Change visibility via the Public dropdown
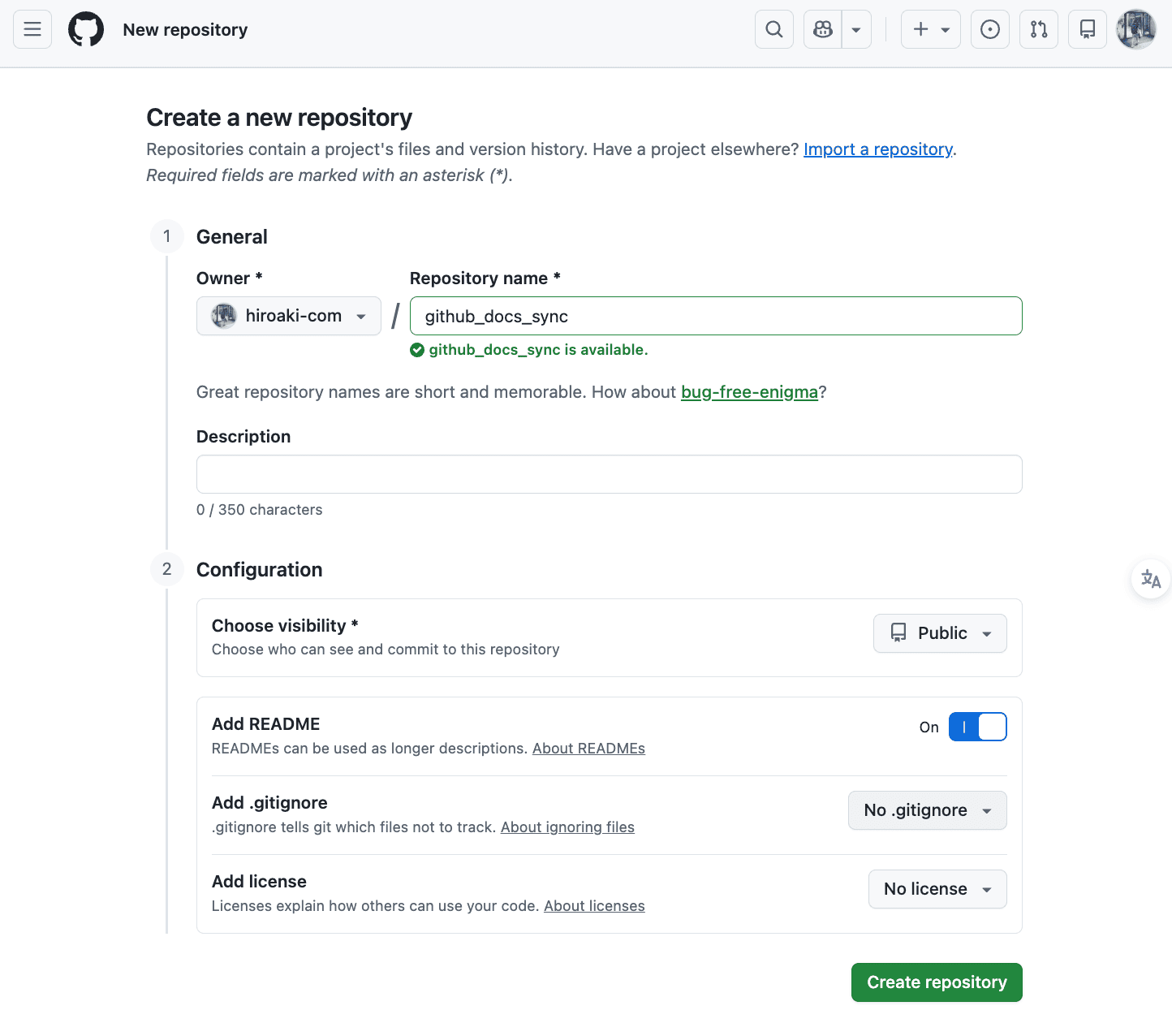1172x1036 pixels. tap(939, 632)
